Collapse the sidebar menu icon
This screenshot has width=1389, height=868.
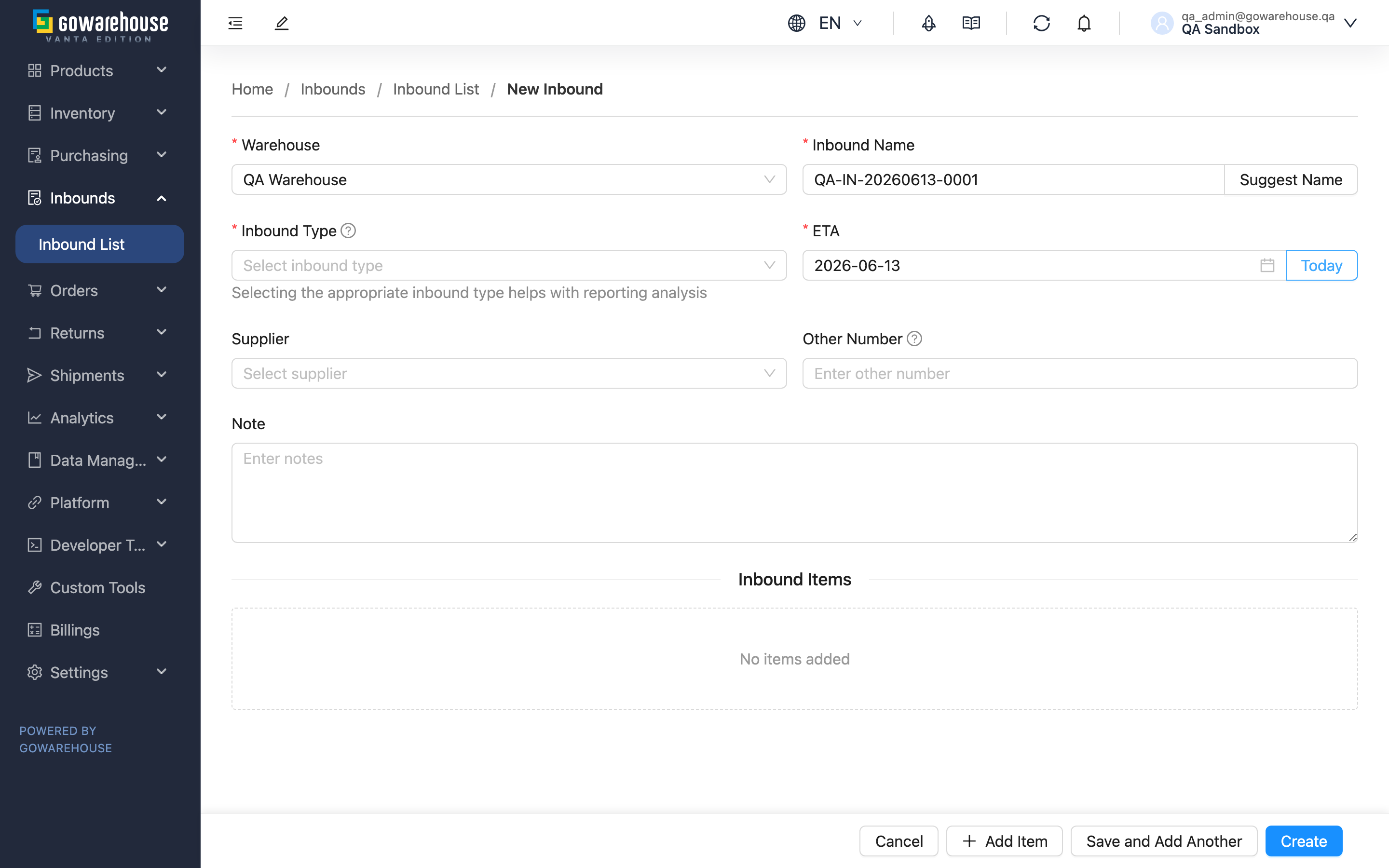[235, 23]
